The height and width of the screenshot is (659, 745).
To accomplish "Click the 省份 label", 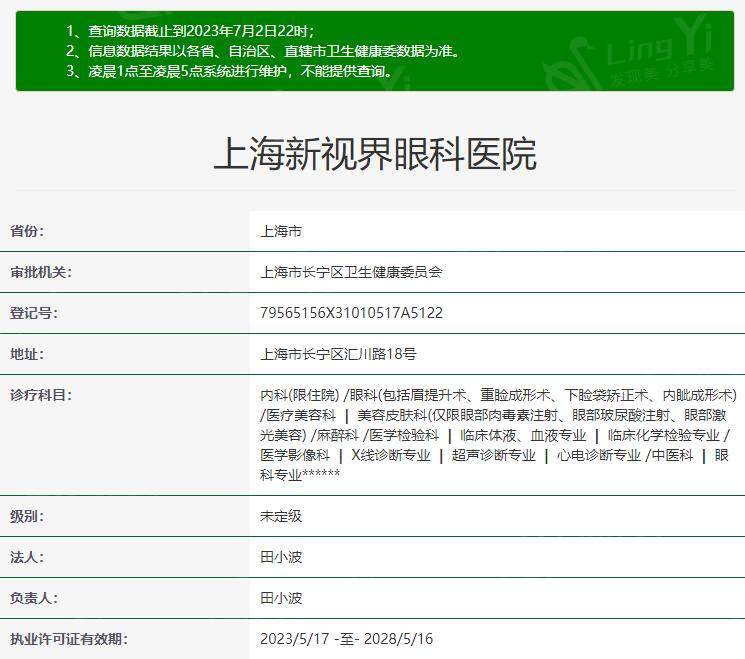I will (x=27, y=231).
